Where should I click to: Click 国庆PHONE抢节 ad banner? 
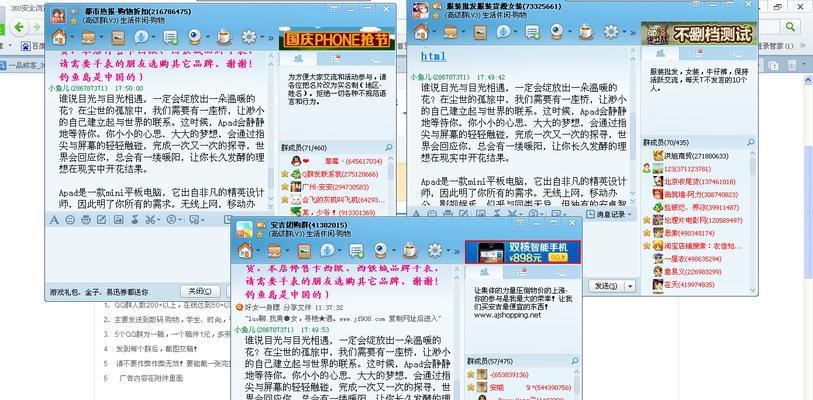pyautogui.click(x=337, y=38)
